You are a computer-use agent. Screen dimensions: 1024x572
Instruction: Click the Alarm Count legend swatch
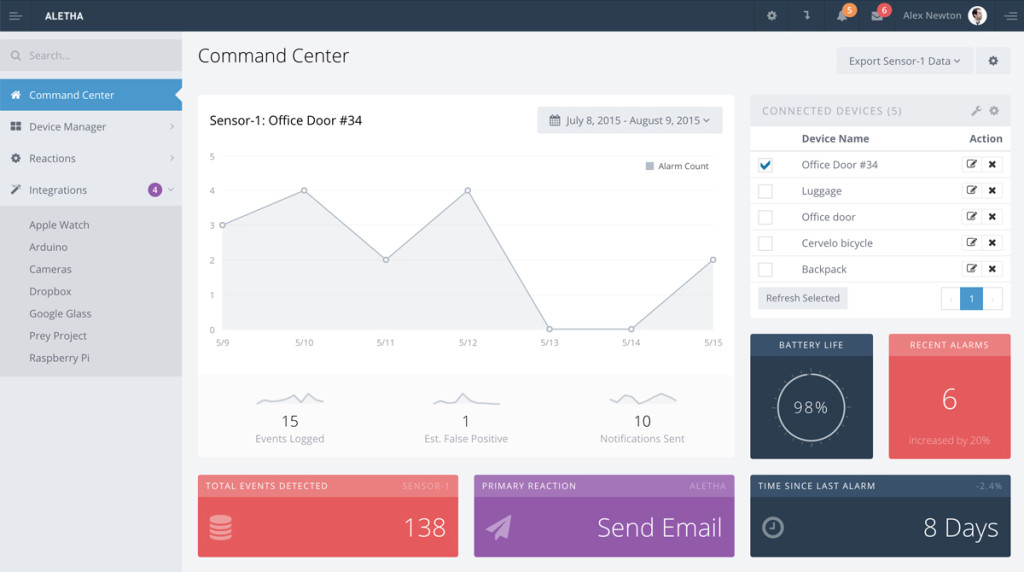(x=649, y=166)
